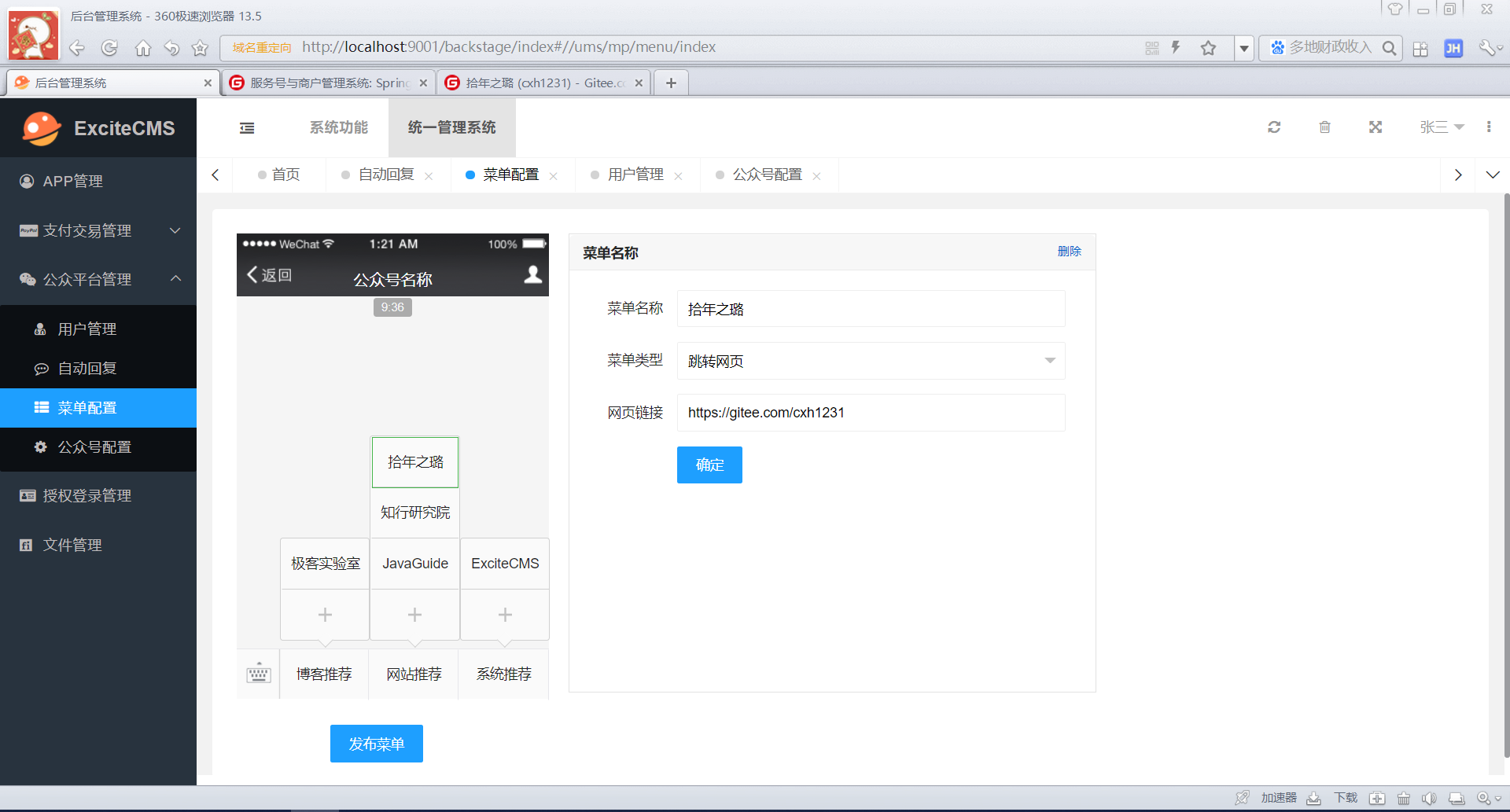Open the 张三 user dropdown
This screenshot has height=812, width=1510.
pyautogui.click(x=1441, y=127)
